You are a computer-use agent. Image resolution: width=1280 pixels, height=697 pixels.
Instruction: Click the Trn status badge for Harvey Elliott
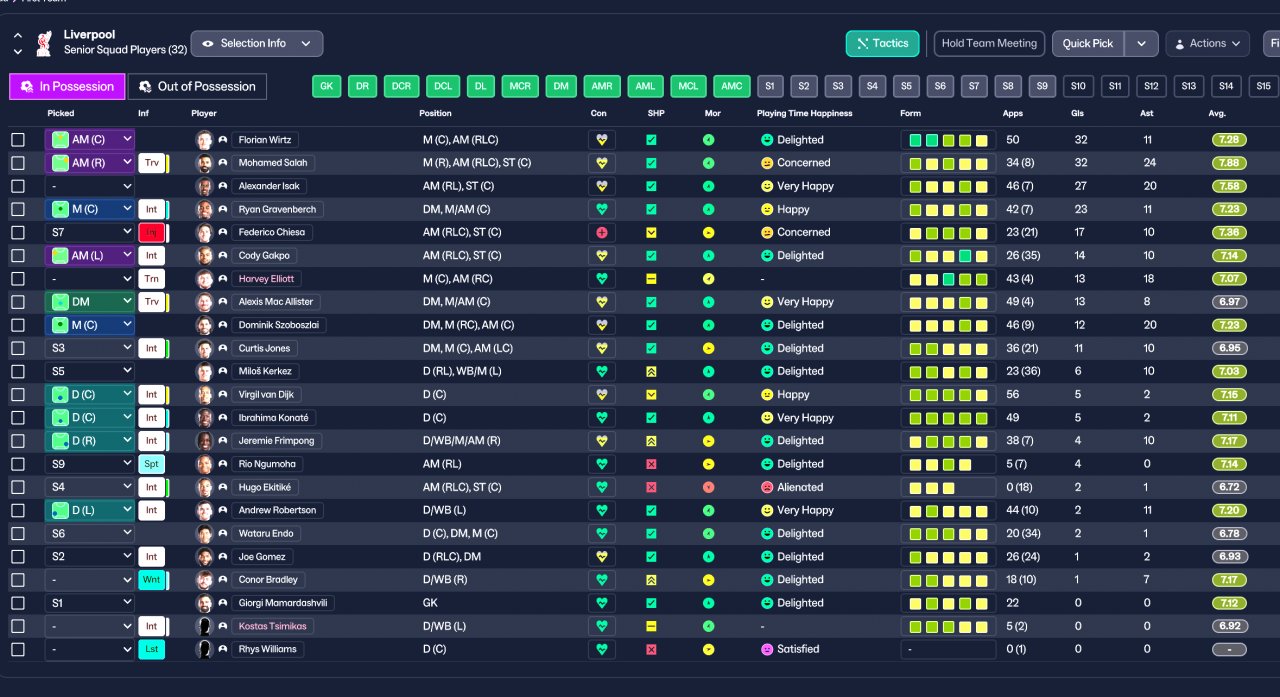151,279
